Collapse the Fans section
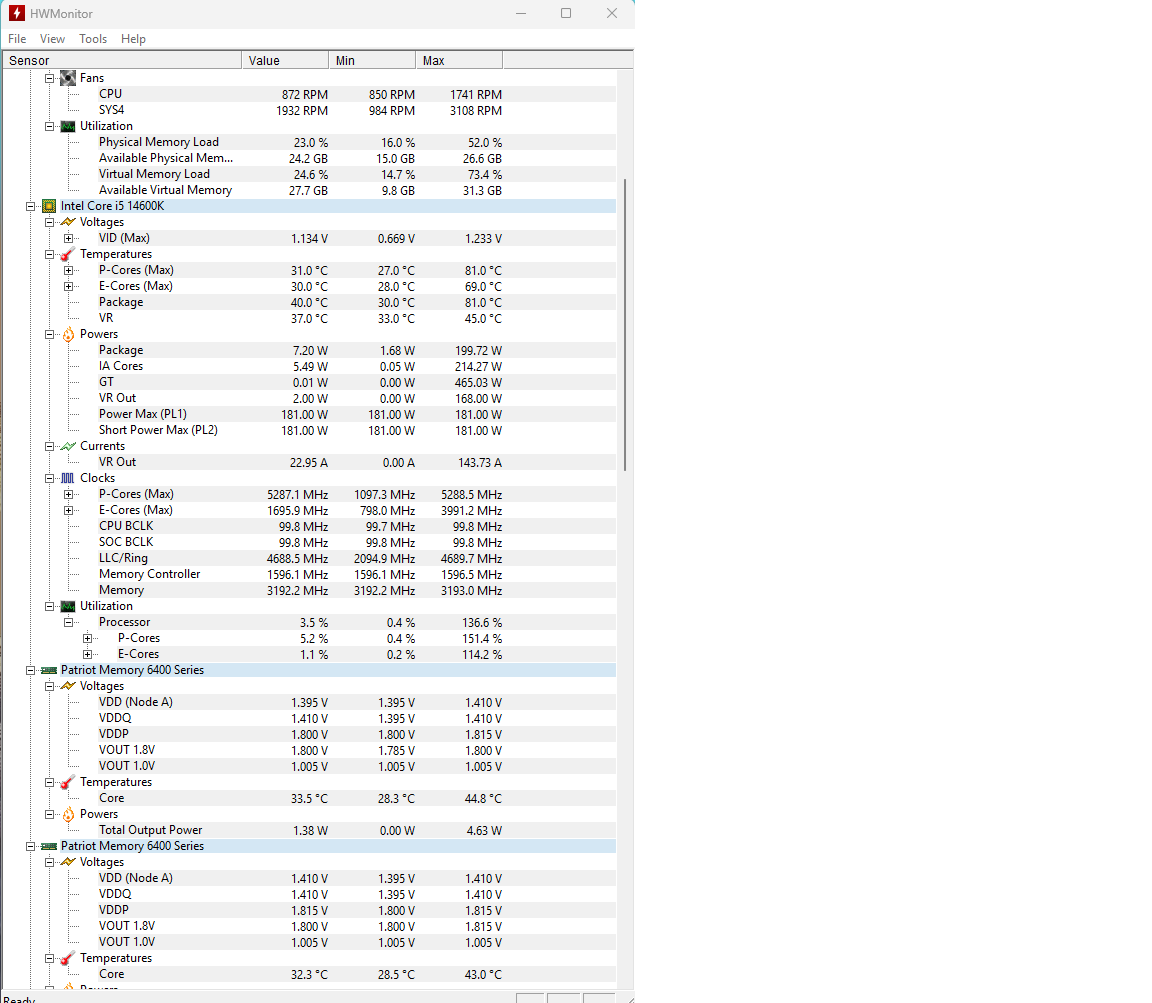 49,78
